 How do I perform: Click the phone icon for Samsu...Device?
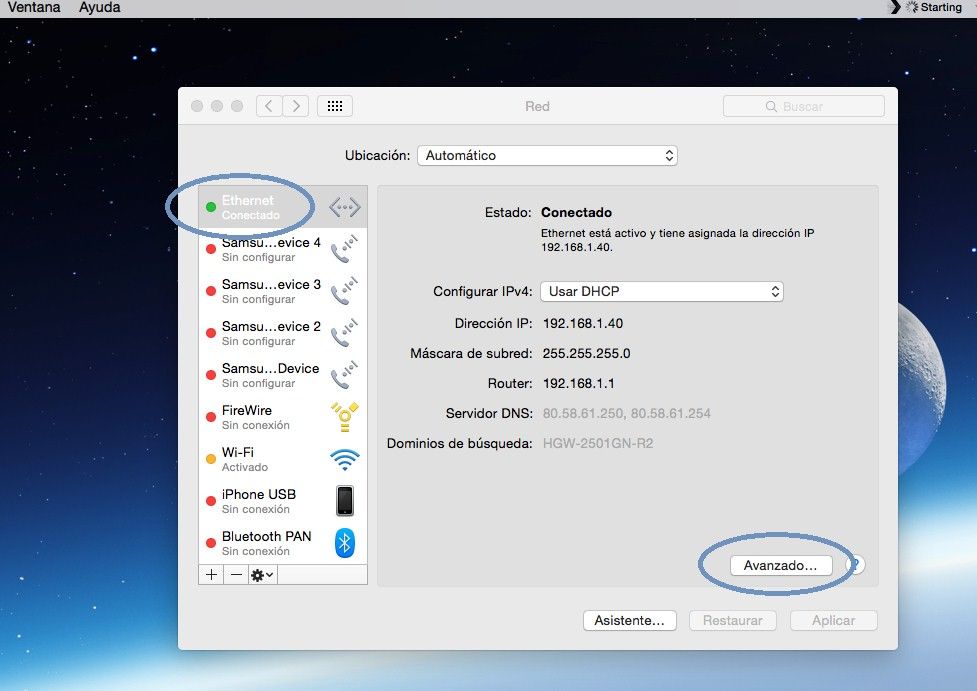345,375
